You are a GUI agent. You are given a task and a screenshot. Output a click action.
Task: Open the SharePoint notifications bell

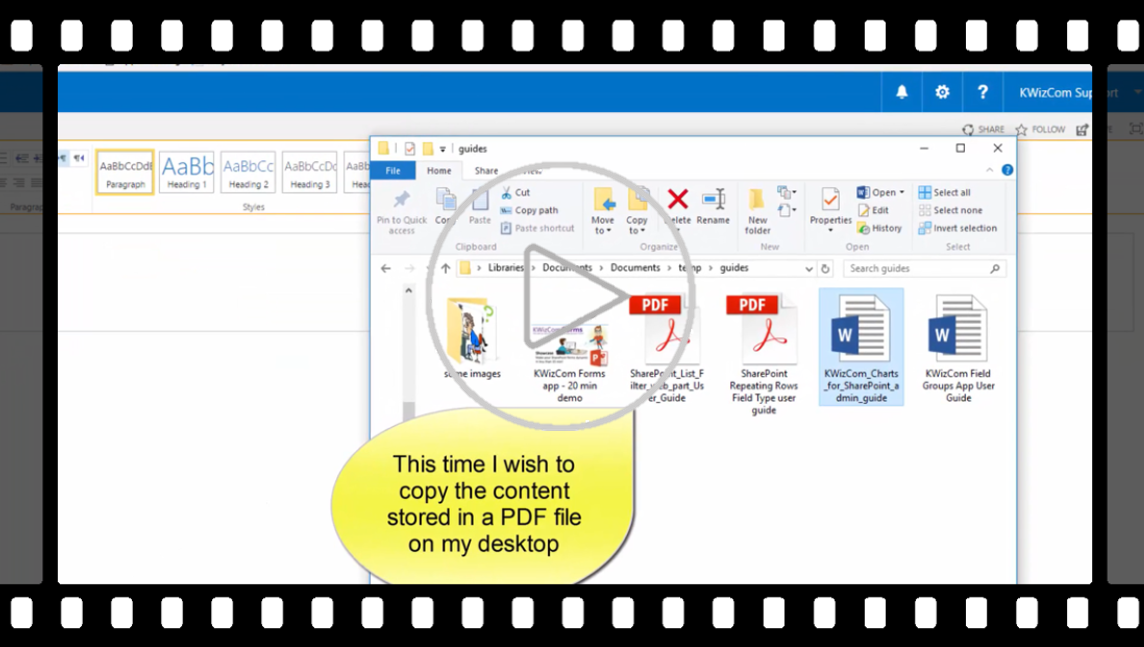coord(902,92)
